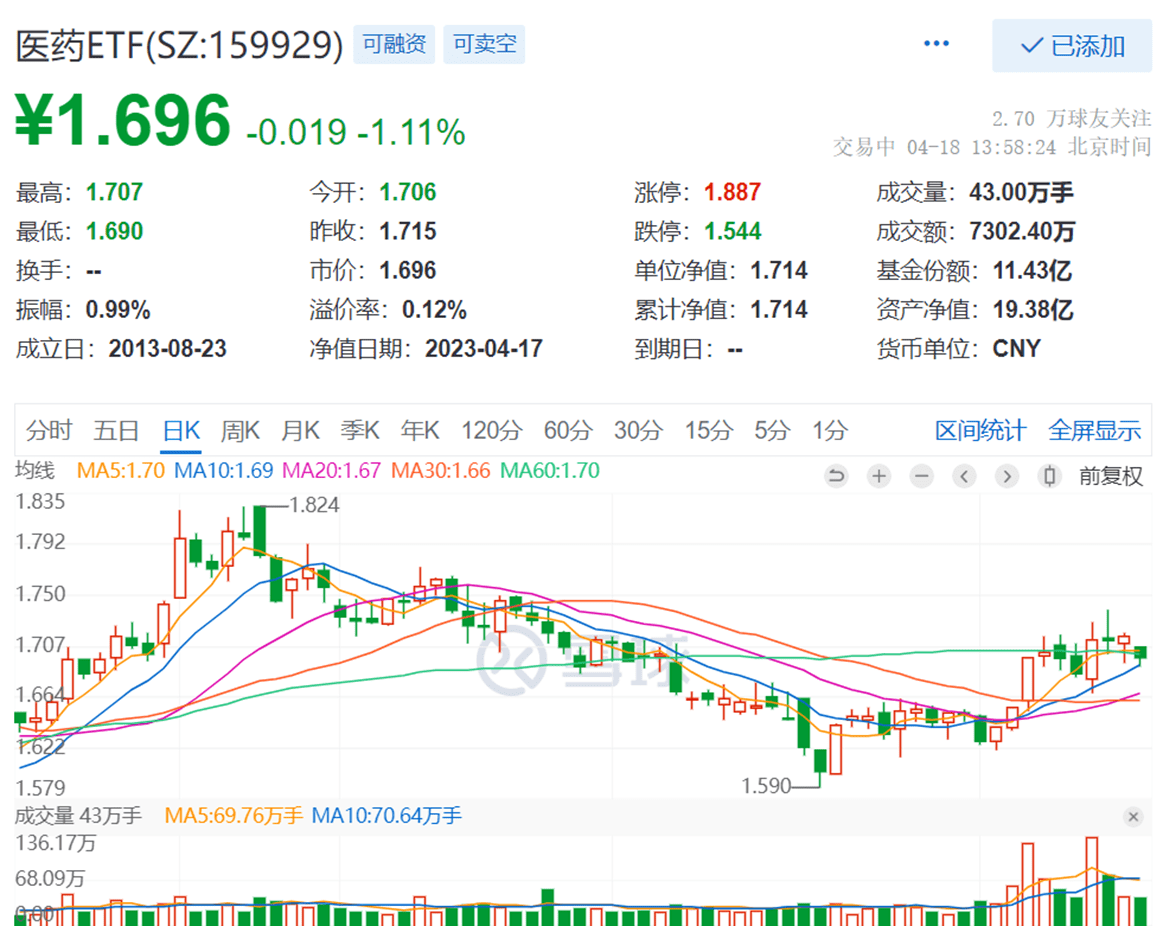Pan the chart left using the arrow icon
The height and width of the screenshot is (926, 1163).
pyautogui.click(x=964, y=477)
